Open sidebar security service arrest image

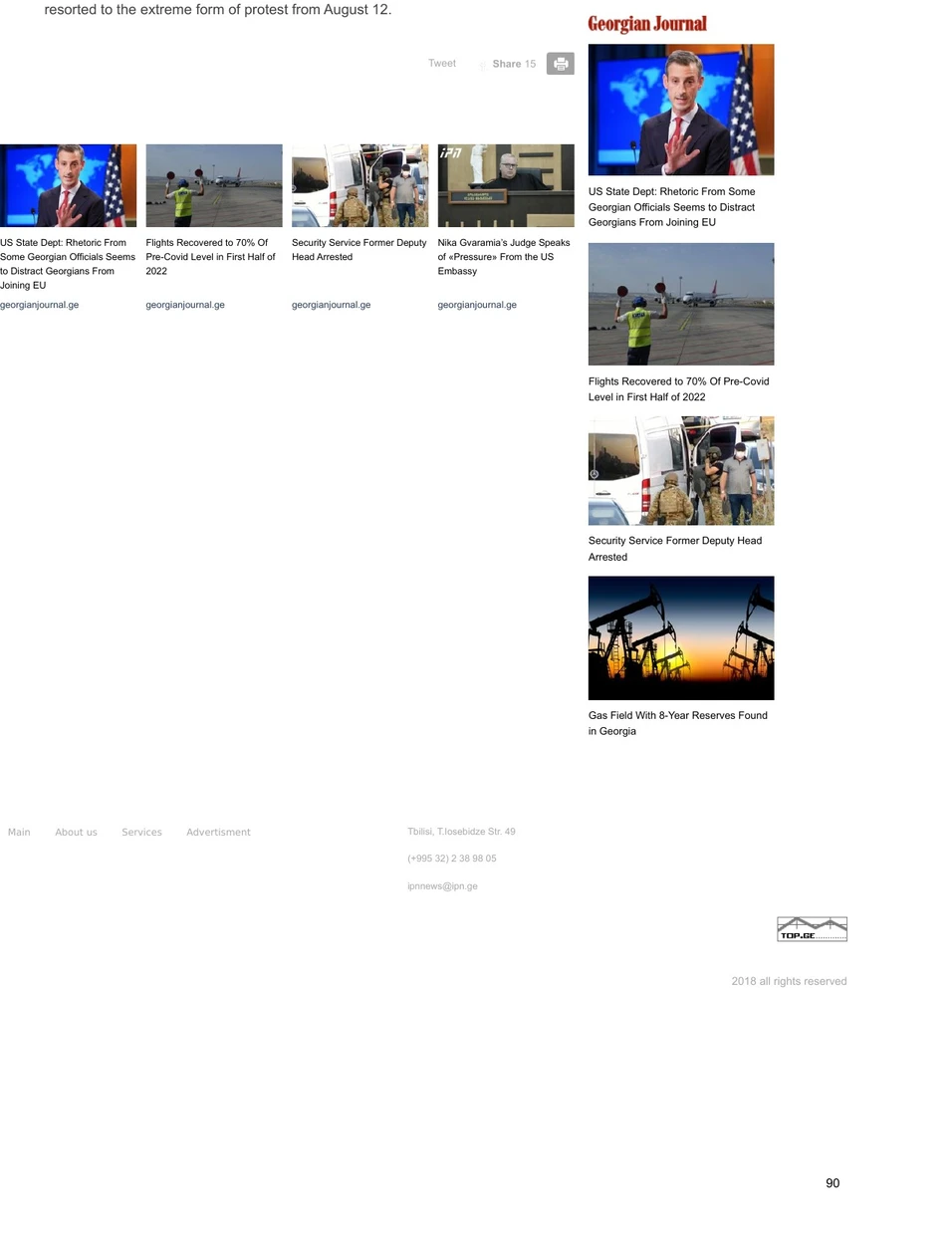coord(681,471)
